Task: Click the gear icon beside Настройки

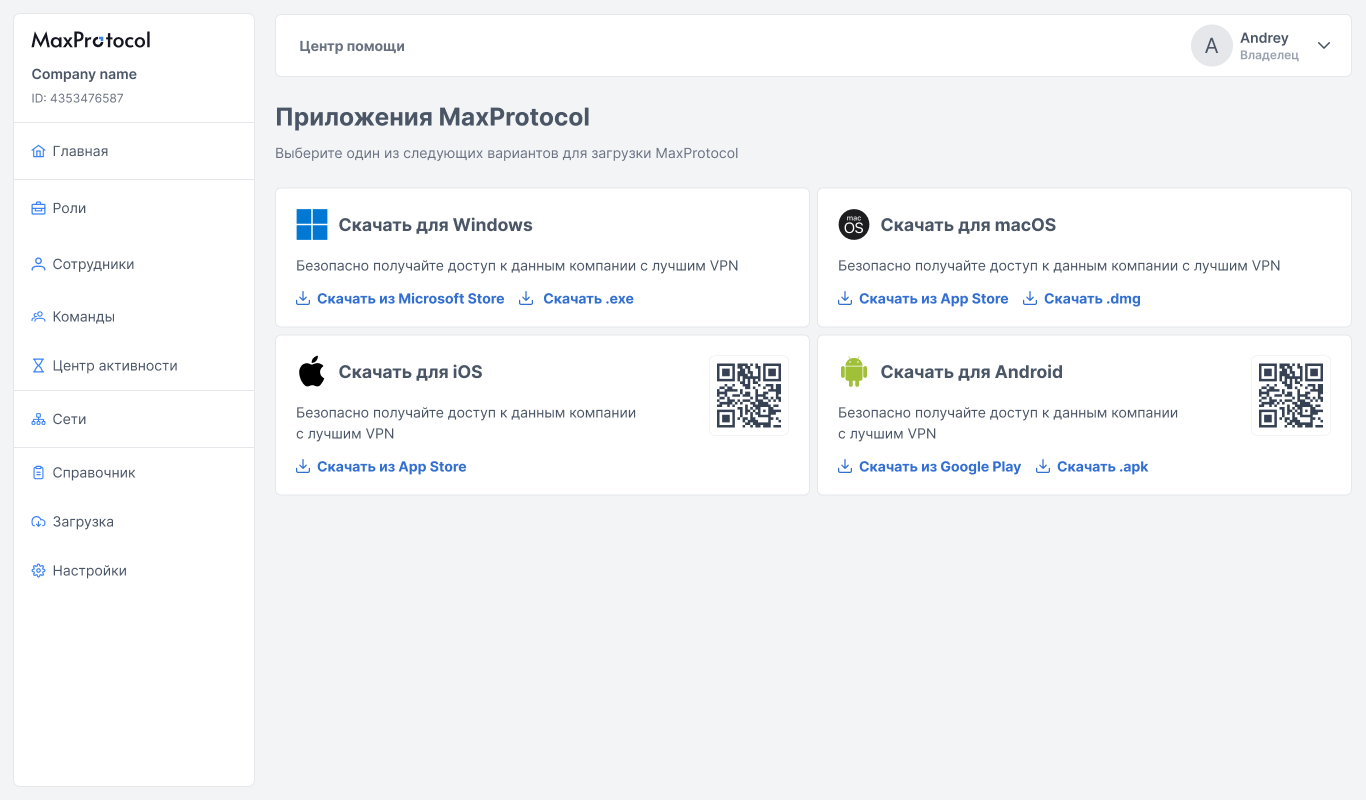Action: click(x=39, y=571)
